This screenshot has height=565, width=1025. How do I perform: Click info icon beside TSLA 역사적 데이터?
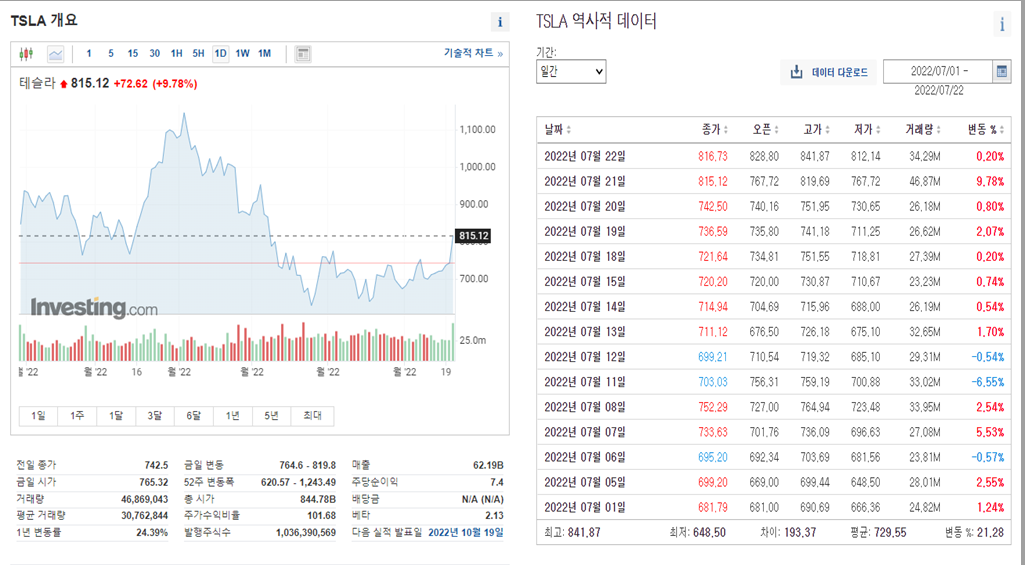[x=1002, y=24]
